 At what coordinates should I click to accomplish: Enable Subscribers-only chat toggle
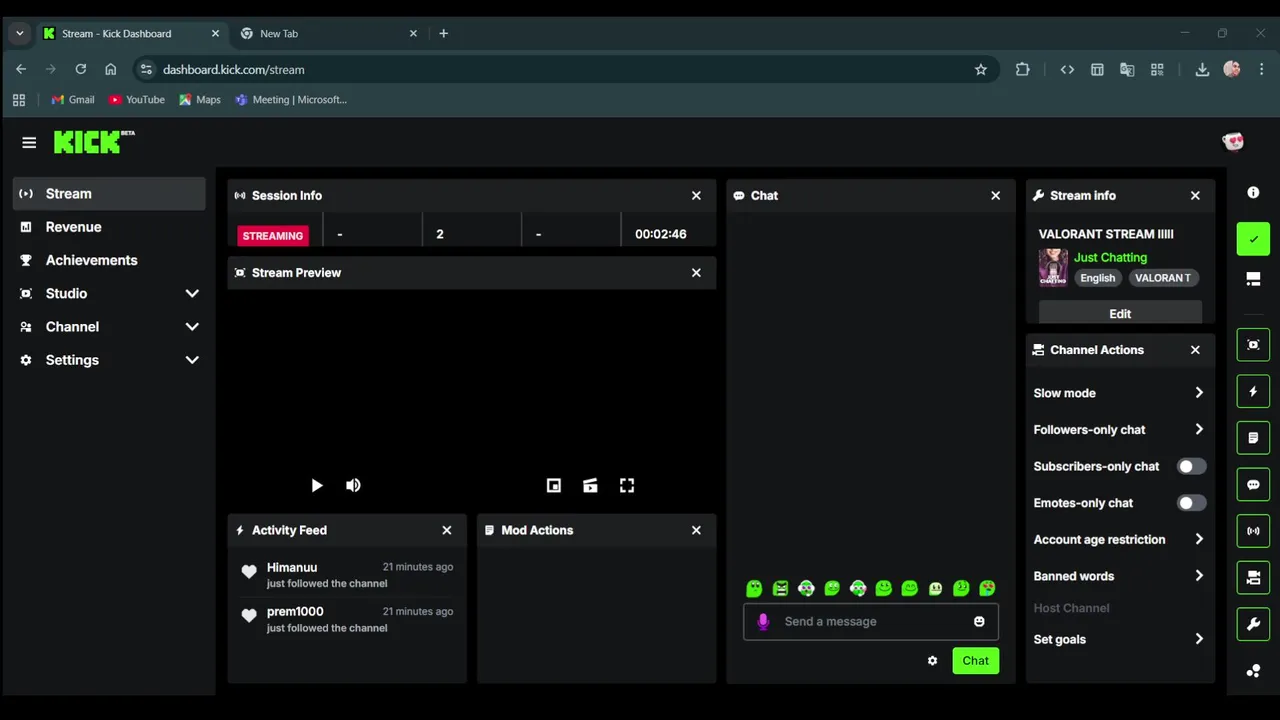1191,466
